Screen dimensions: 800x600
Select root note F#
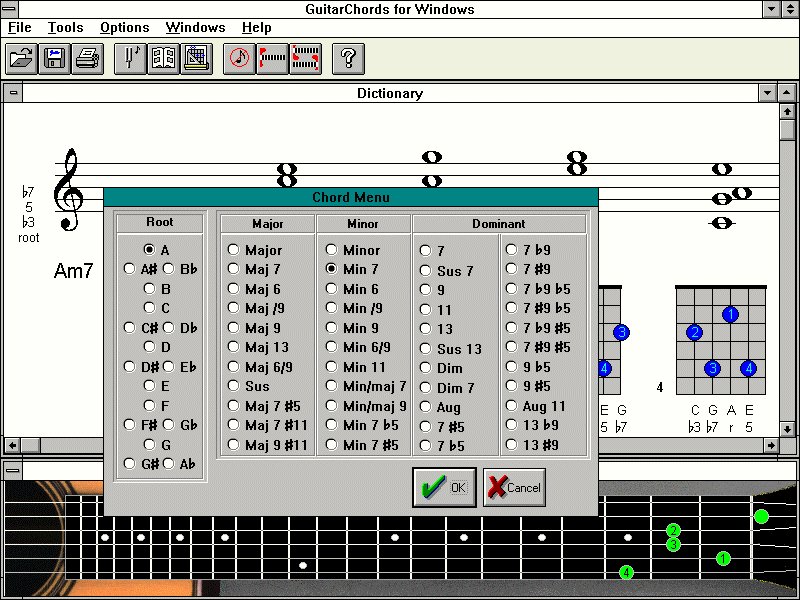pos(141,425)
